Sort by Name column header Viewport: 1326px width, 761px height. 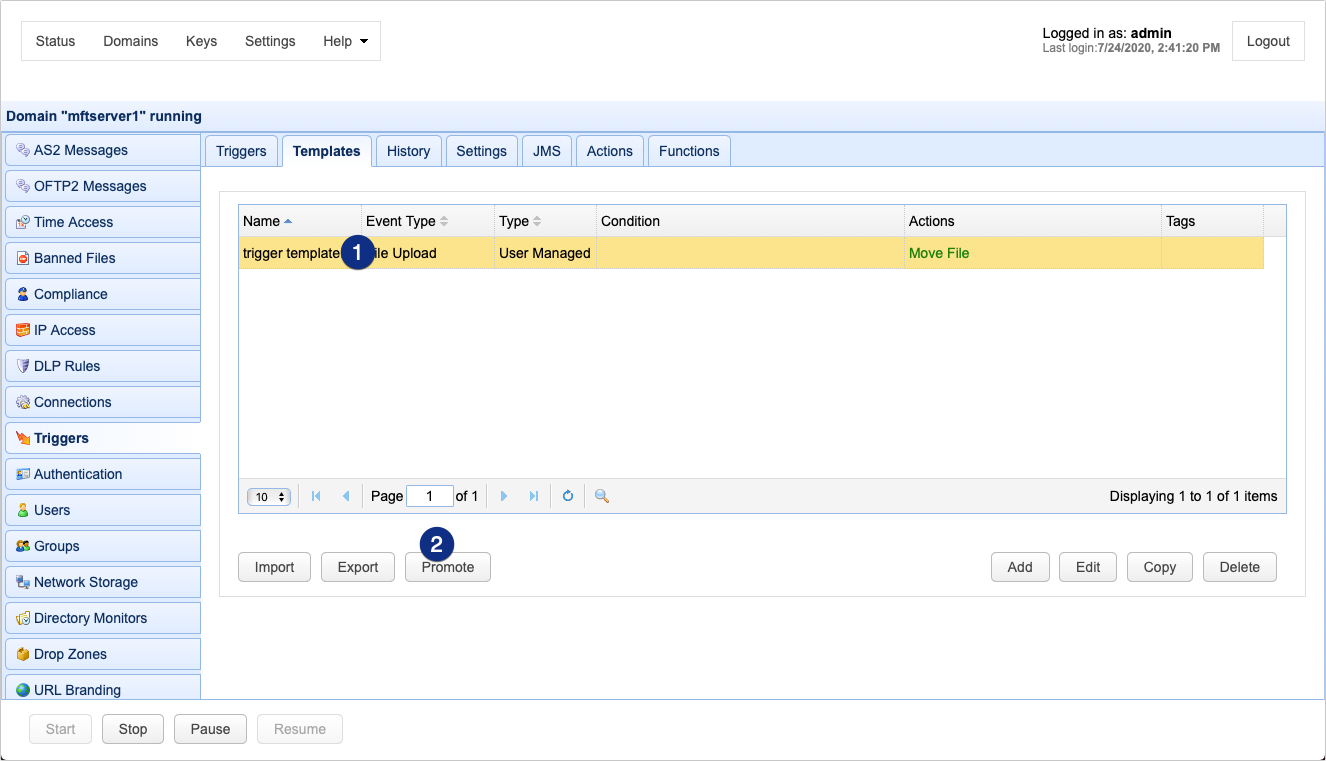[x=300, y=221]
